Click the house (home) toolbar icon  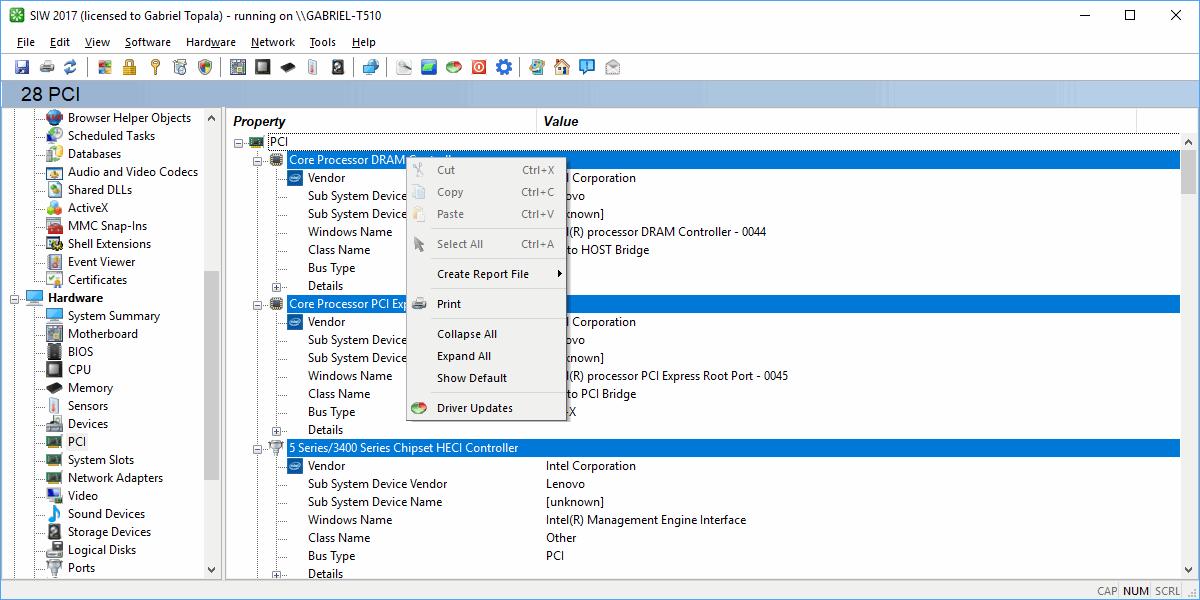(x=562, y=67)
